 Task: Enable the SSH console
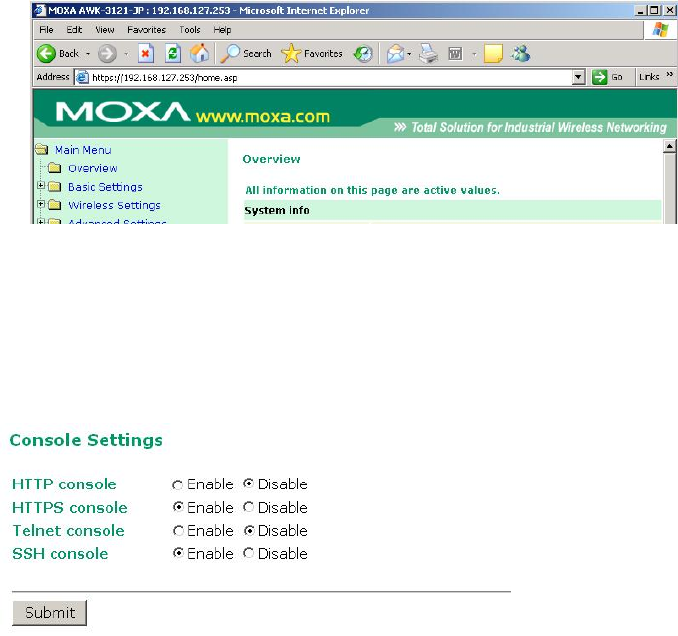tap(178, 553)
